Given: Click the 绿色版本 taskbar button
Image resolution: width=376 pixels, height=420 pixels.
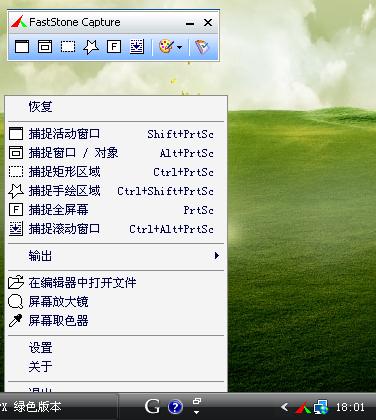Looking at the screenshot, I should click(59, 407).
